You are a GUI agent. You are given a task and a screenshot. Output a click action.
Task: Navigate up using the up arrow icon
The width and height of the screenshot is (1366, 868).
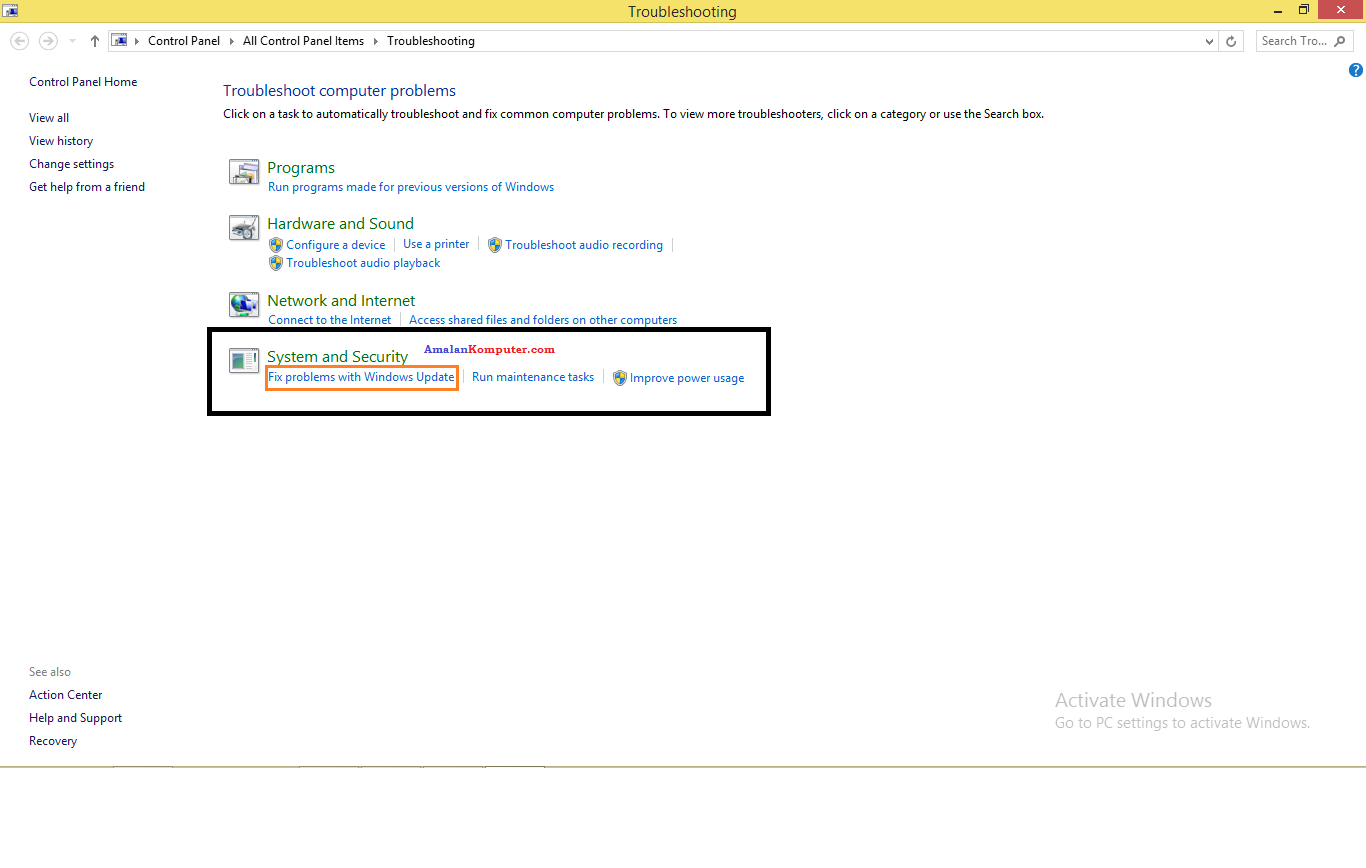tap(94, 41)
